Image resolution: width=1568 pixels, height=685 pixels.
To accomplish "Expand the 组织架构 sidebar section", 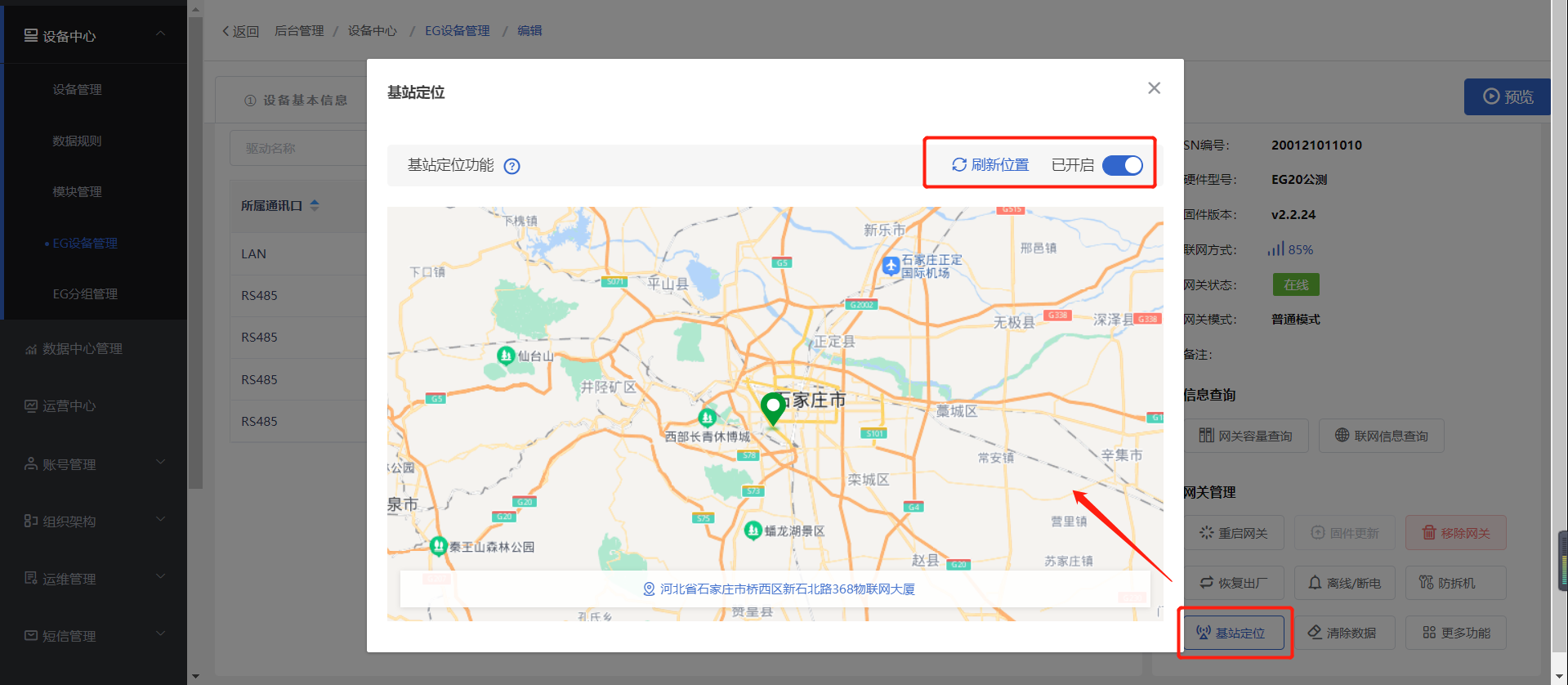I will pyautogui.click(x=161, y=520).
